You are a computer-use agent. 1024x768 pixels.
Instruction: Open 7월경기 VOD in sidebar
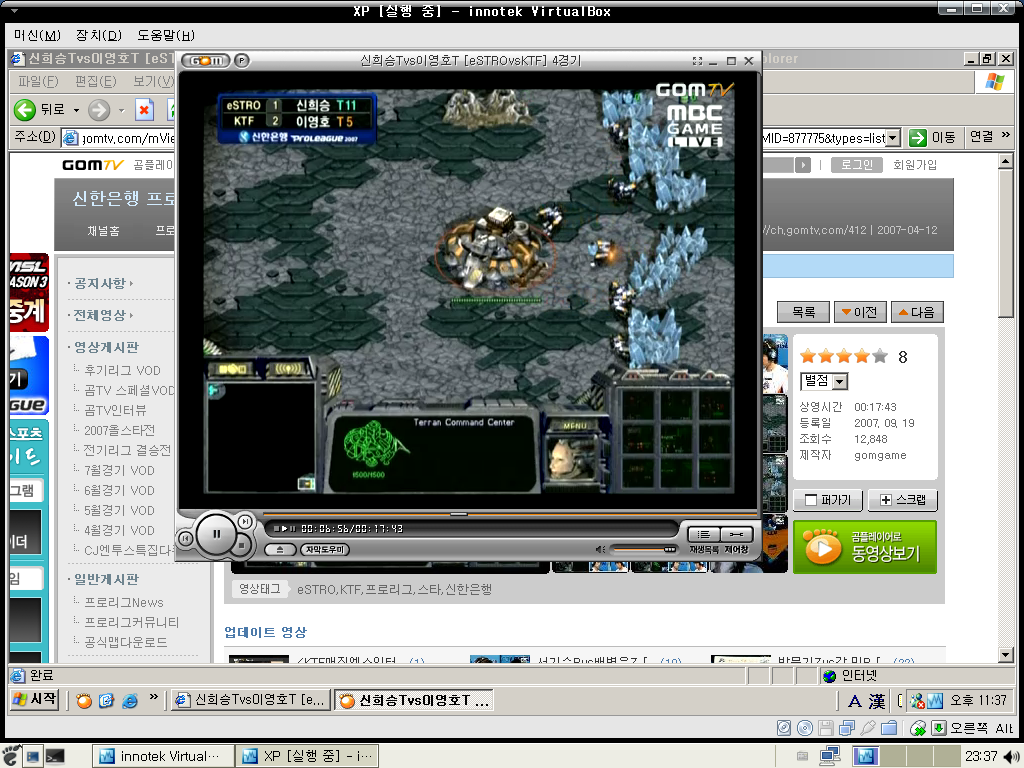tap(120, 470)
